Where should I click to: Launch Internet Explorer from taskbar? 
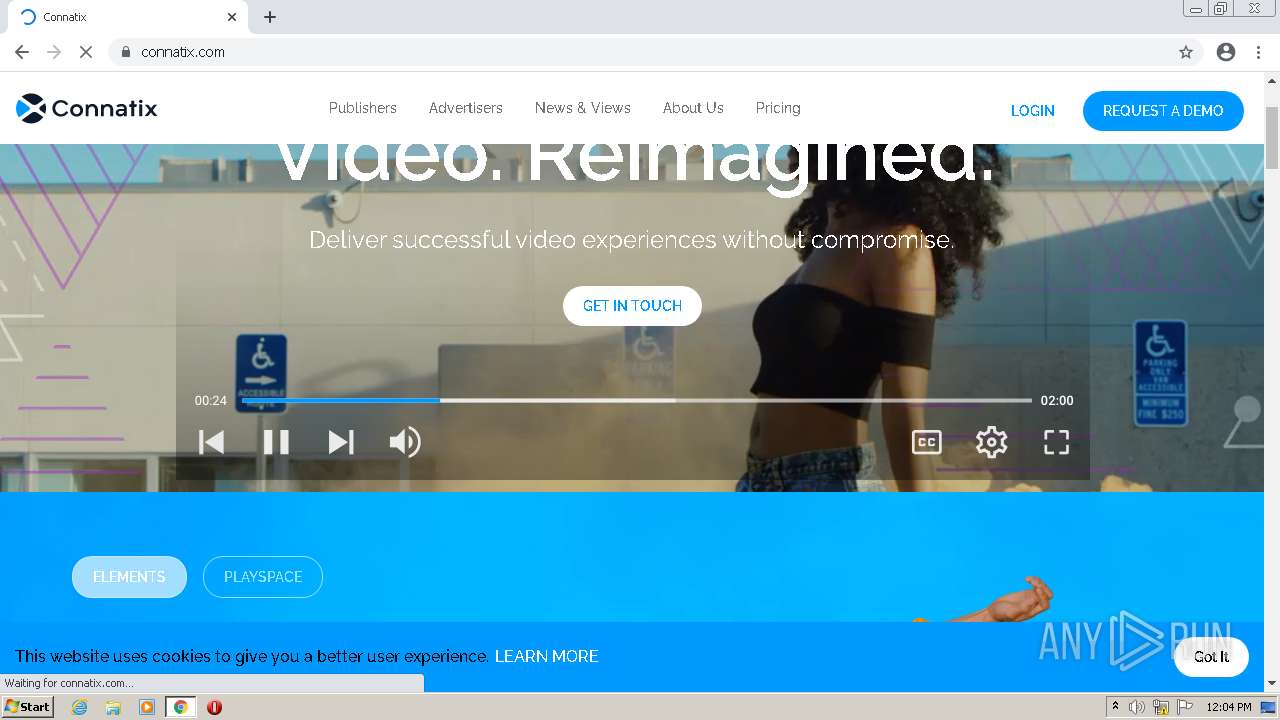click(80, 707)
